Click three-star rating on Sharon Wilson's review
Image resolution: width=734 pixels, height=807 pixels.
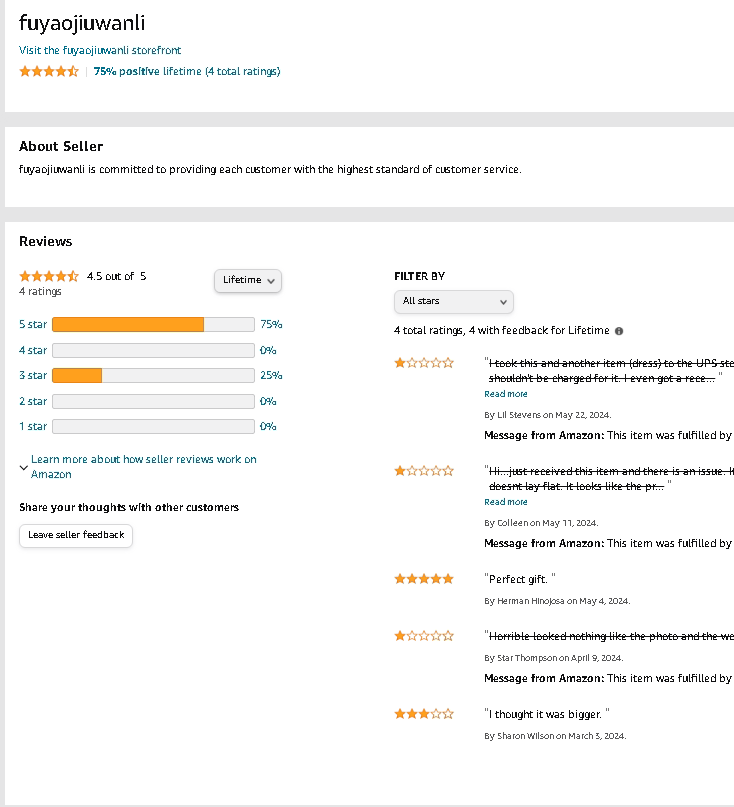click(x=424, y=714)
